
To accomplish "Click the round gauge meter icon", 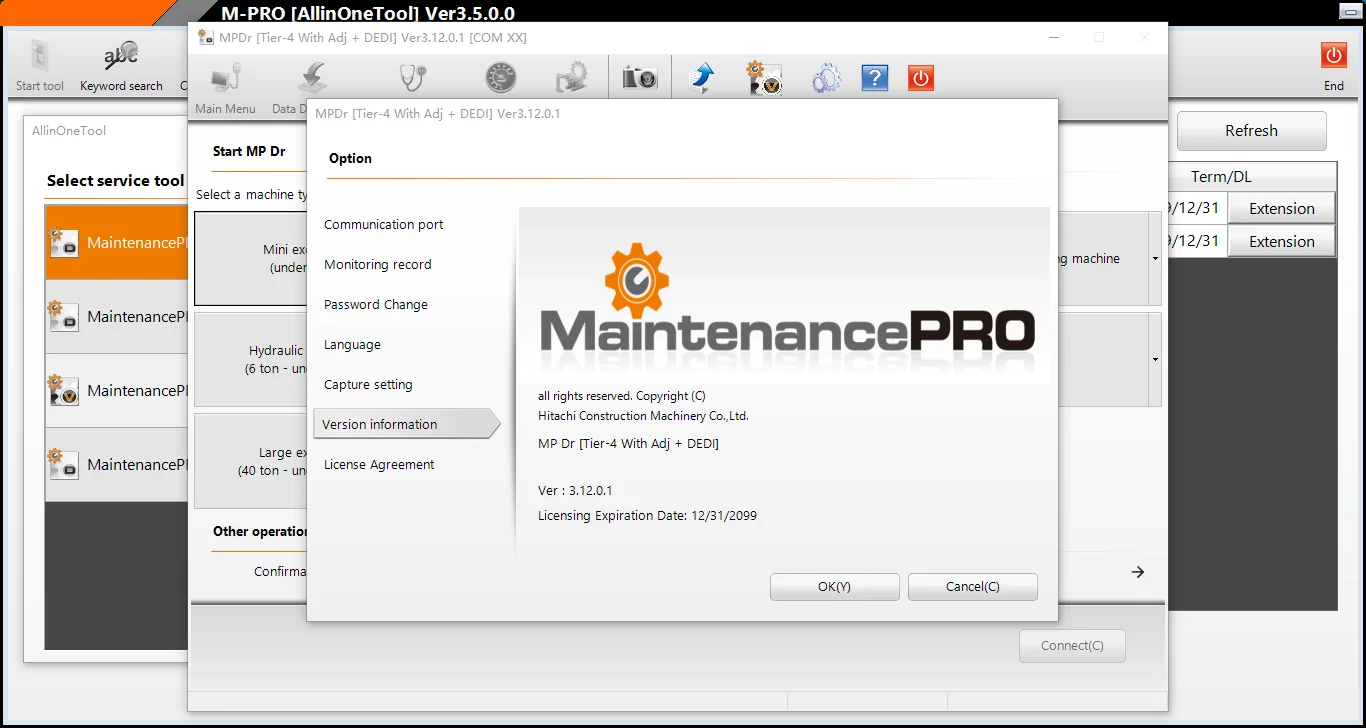I will click(x=501, y=78).
